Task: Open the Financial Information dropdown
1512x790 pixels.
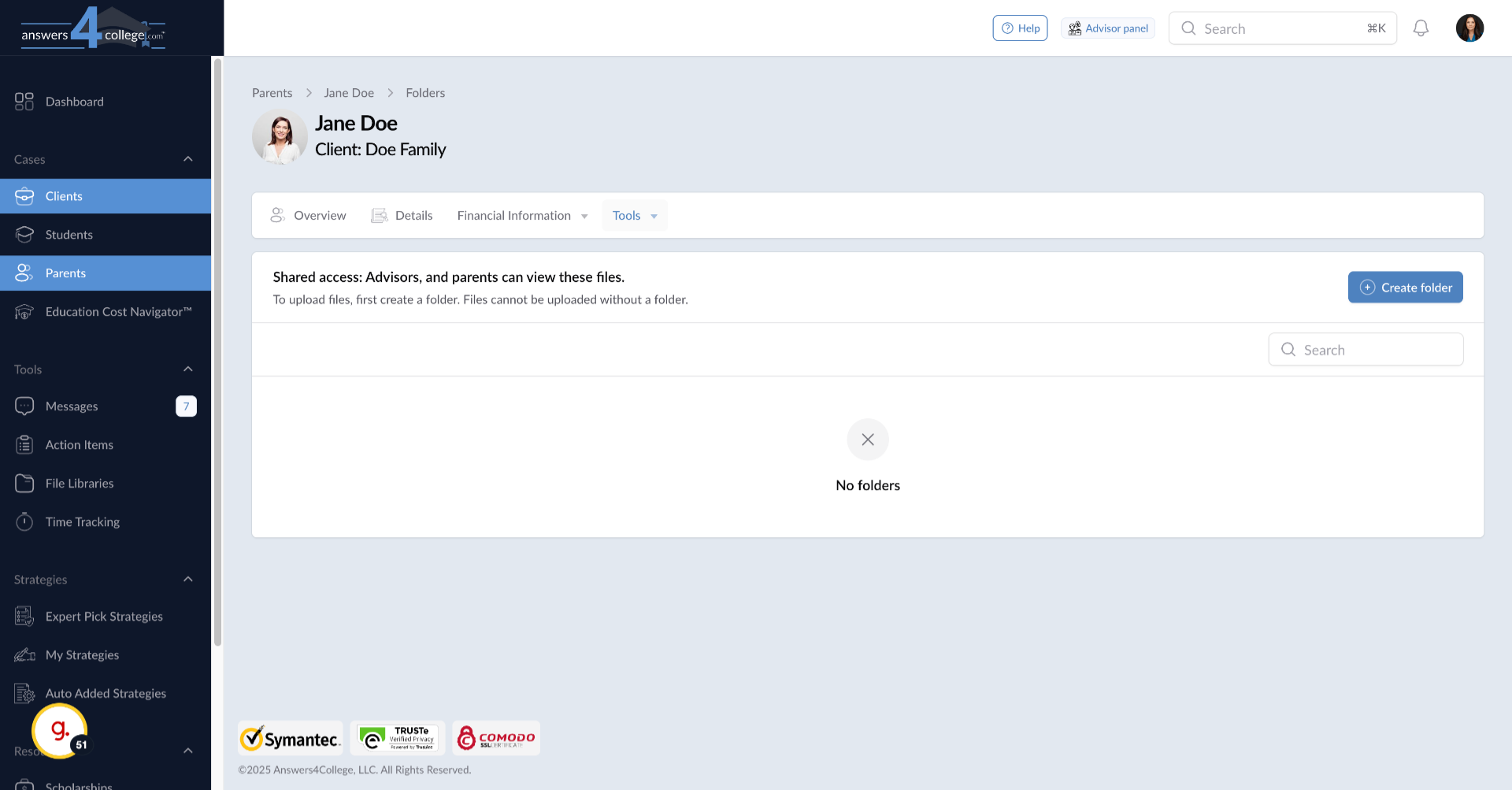Action: (521, 215)
